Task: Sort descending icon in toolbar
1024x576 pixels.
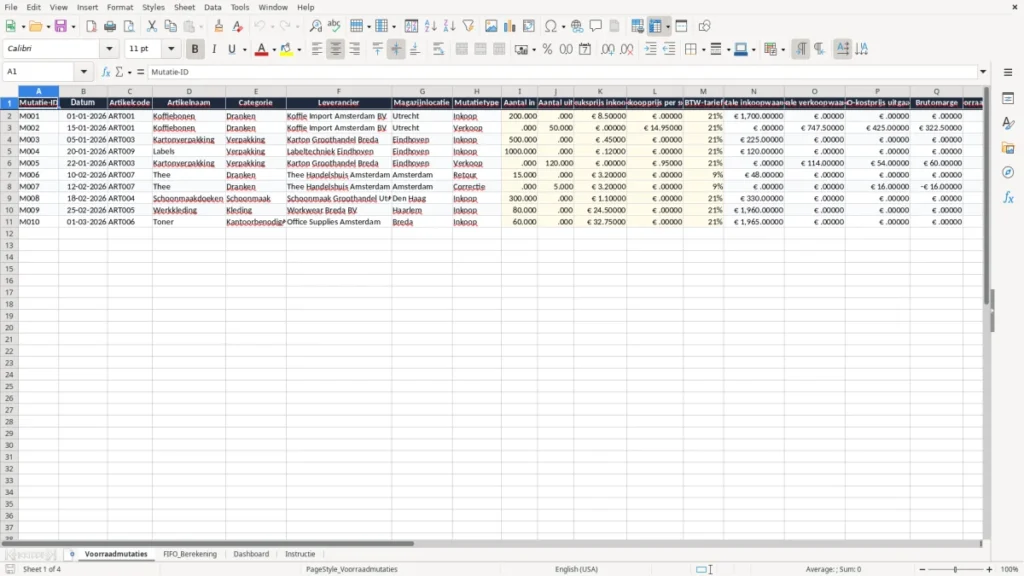Action: tap(449, 26)
